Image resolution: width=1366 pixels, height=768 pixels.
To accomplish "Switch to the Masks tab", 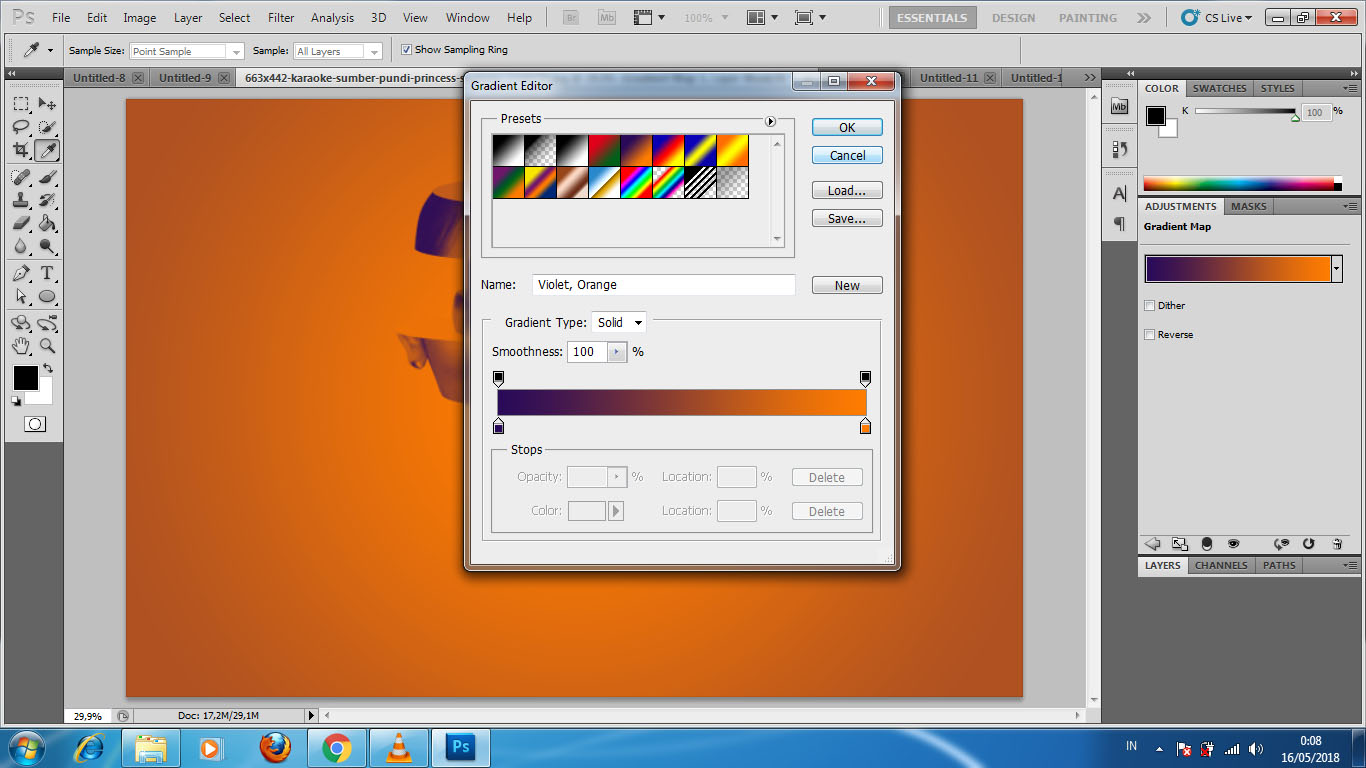I will coord(1248,206).
